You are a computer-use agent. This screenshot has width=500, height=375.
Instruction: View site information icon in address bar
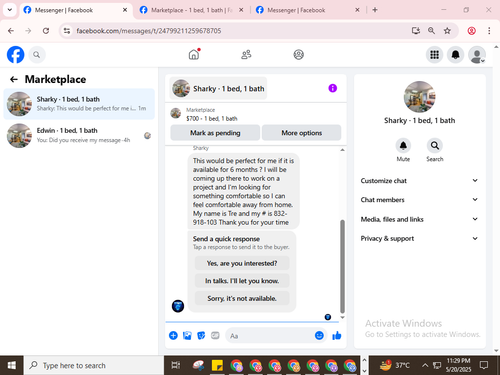coord(67,31)
